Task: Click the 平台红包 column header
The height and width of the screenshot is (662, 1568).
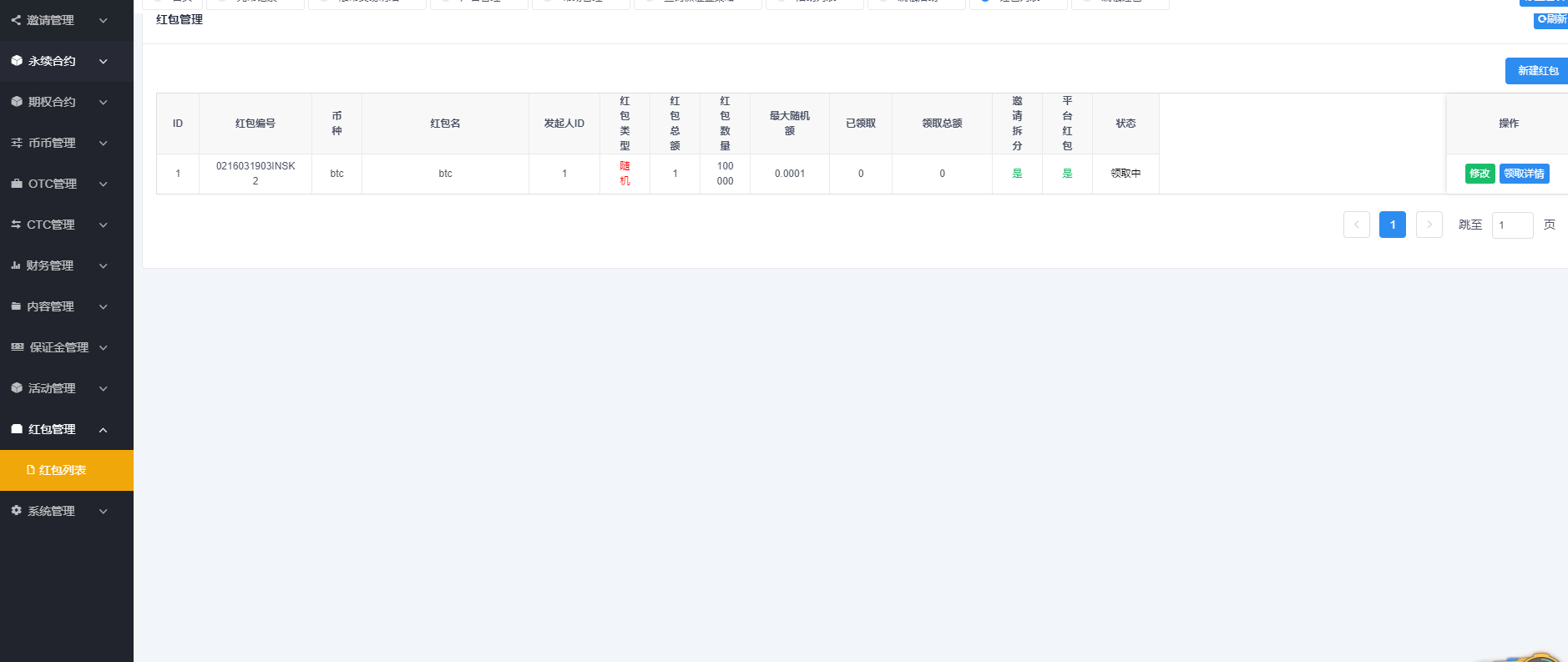Action: 1067,124
